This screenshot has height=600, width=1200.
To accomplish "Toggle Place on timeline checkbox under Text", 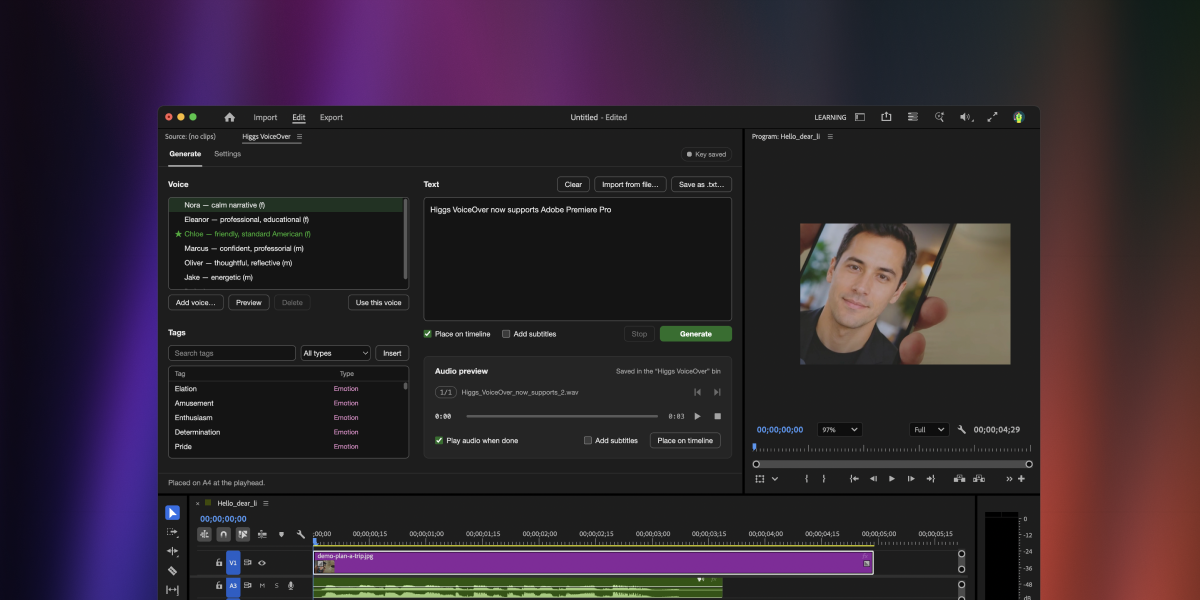I will (428, 334).
